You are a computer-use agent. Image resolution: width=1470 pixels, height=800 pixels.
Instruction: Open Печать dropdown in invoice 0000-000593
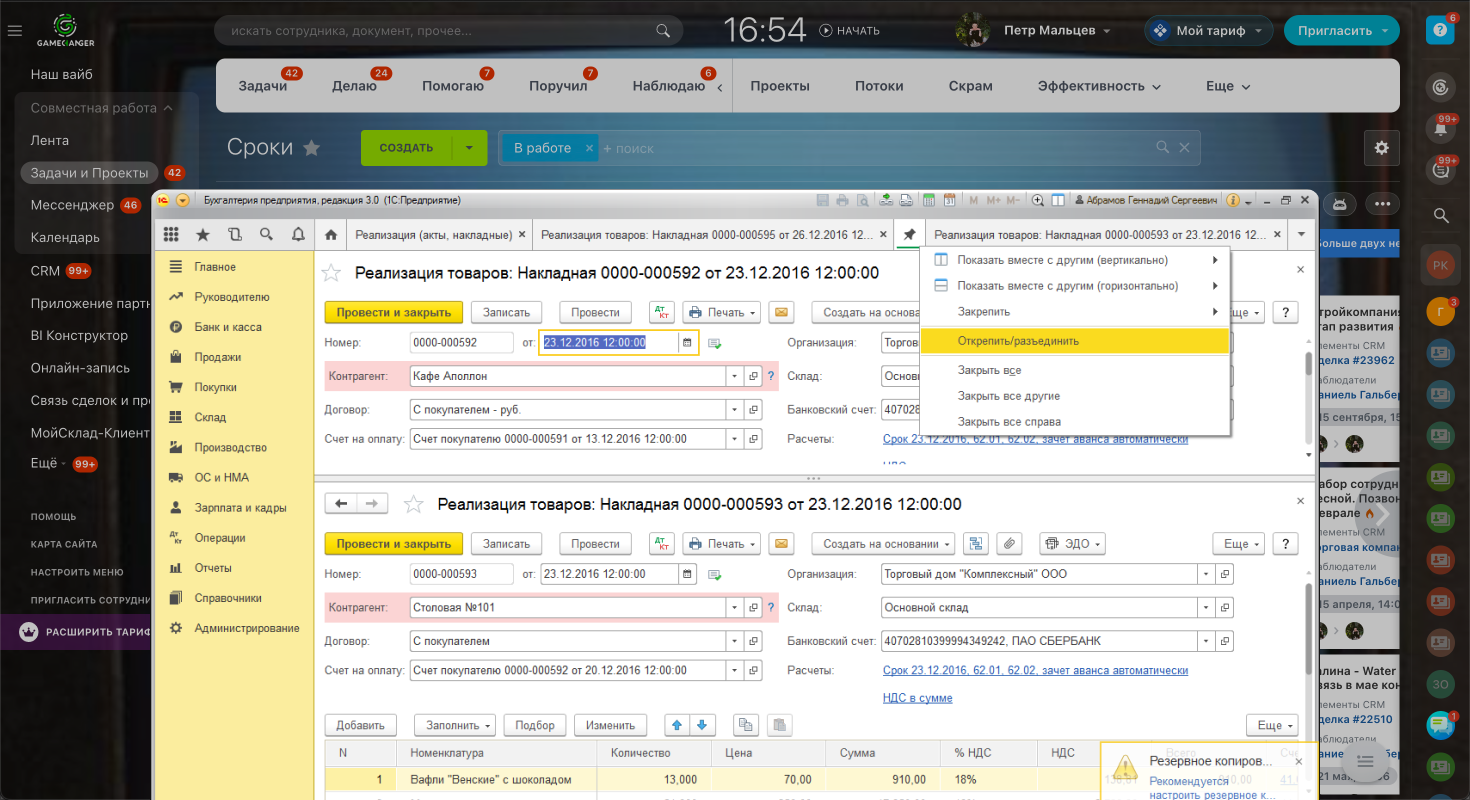pos(722,544)
